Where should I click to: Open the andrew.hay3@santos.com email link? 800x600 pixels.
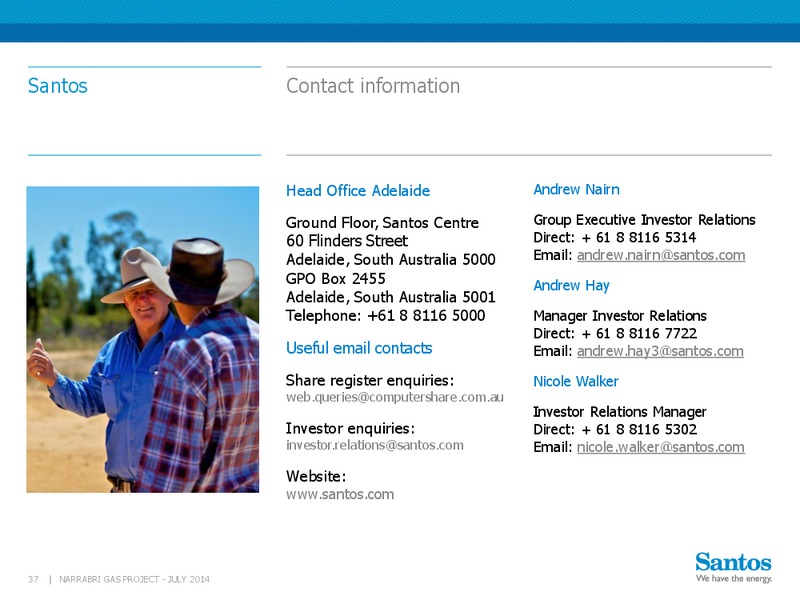[x=660, y=351]
